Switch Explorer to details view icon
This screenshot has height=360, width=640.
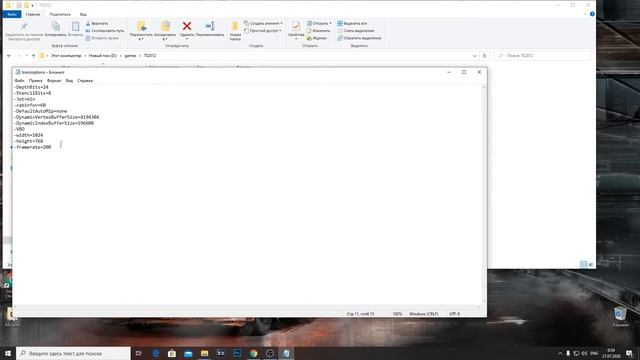click(584, 264)
